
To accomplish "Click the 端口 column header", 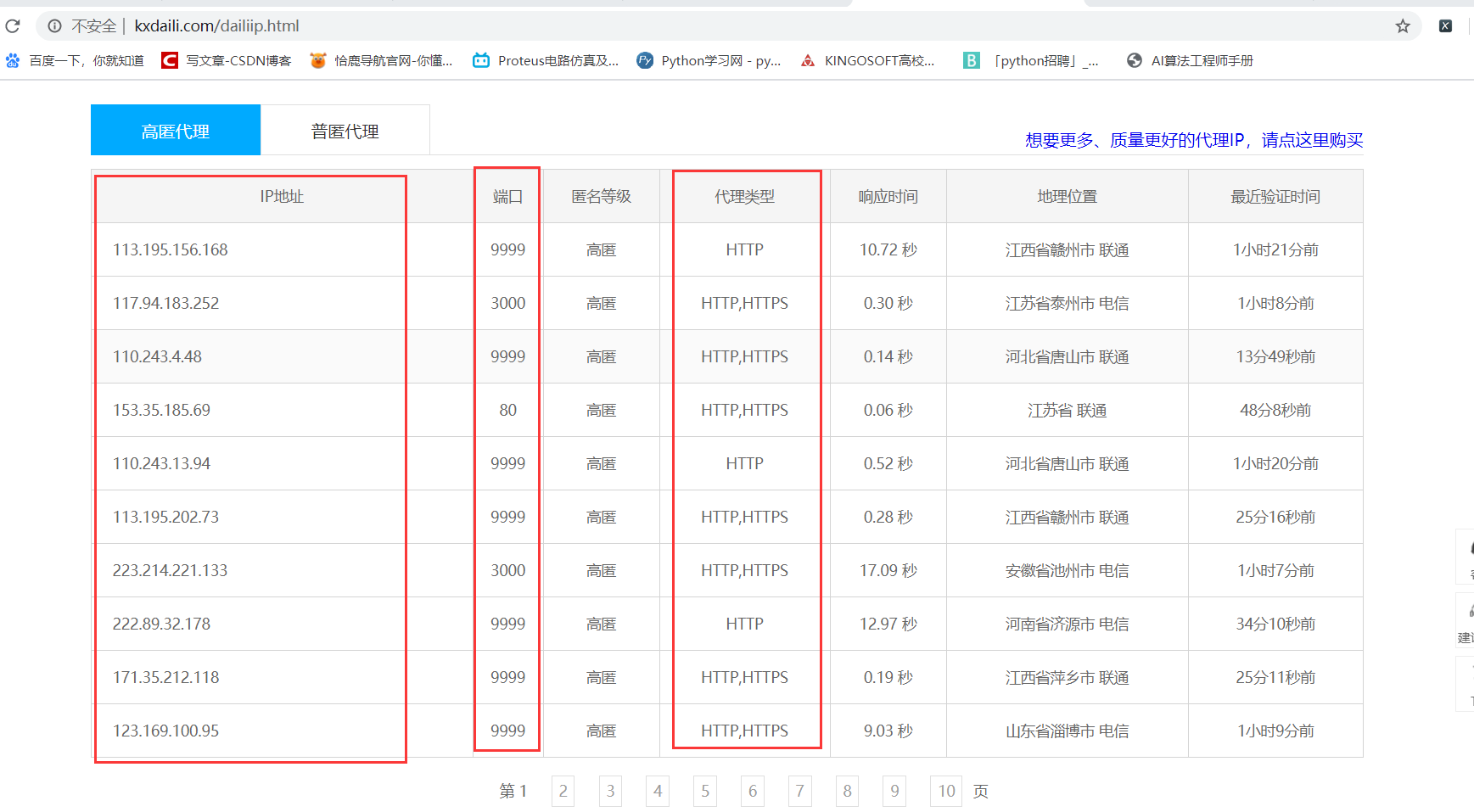I will tap(507, 196).
